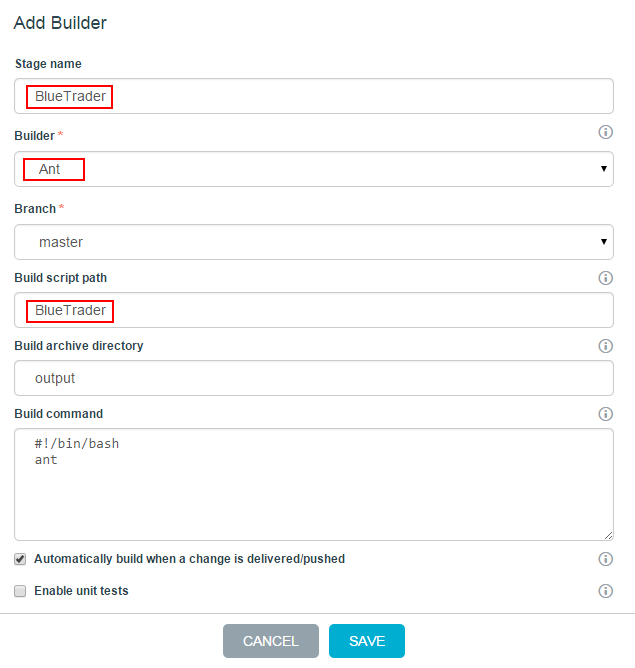
Task: Click the info icon for Builder
Action: [605, 132]
